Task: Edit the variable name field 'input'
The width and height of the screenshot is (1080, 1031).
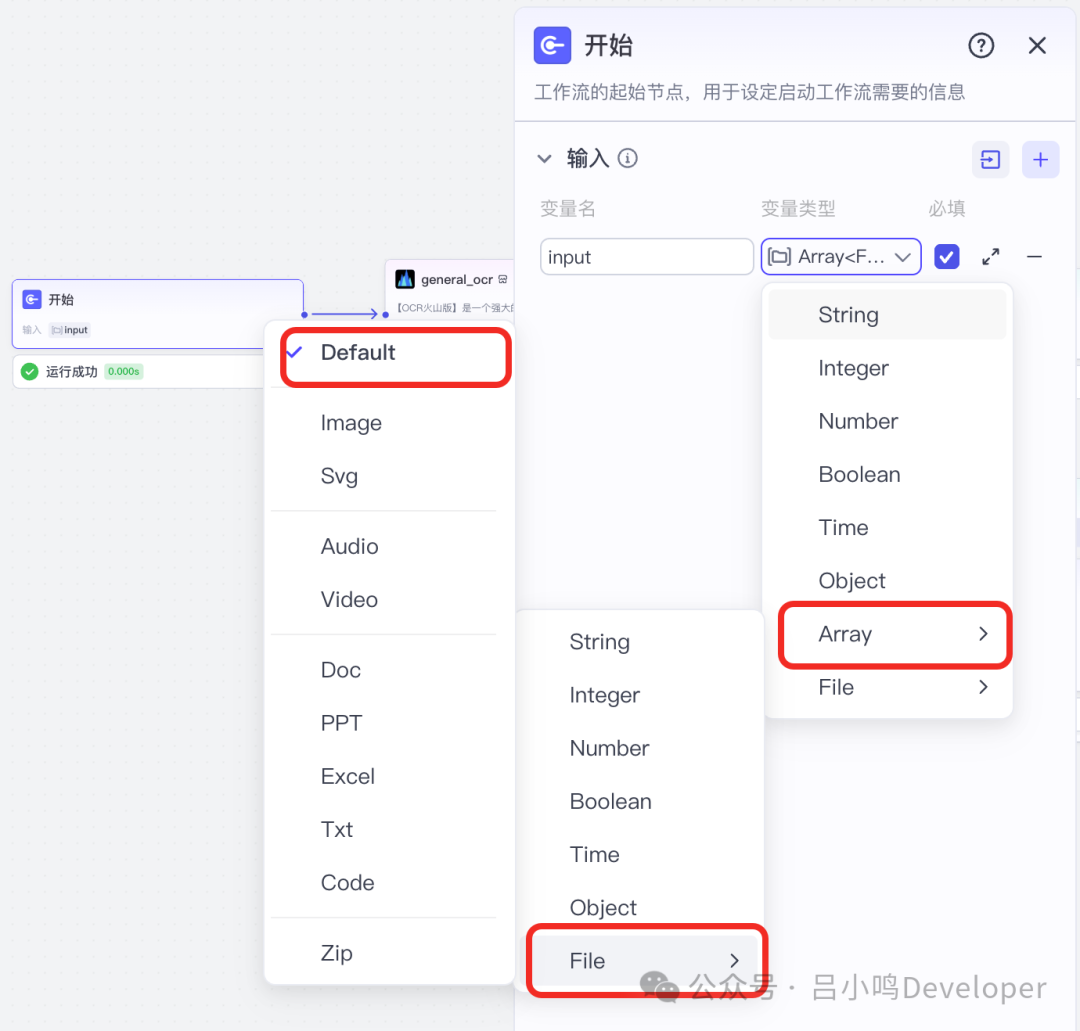Action: 646,257
